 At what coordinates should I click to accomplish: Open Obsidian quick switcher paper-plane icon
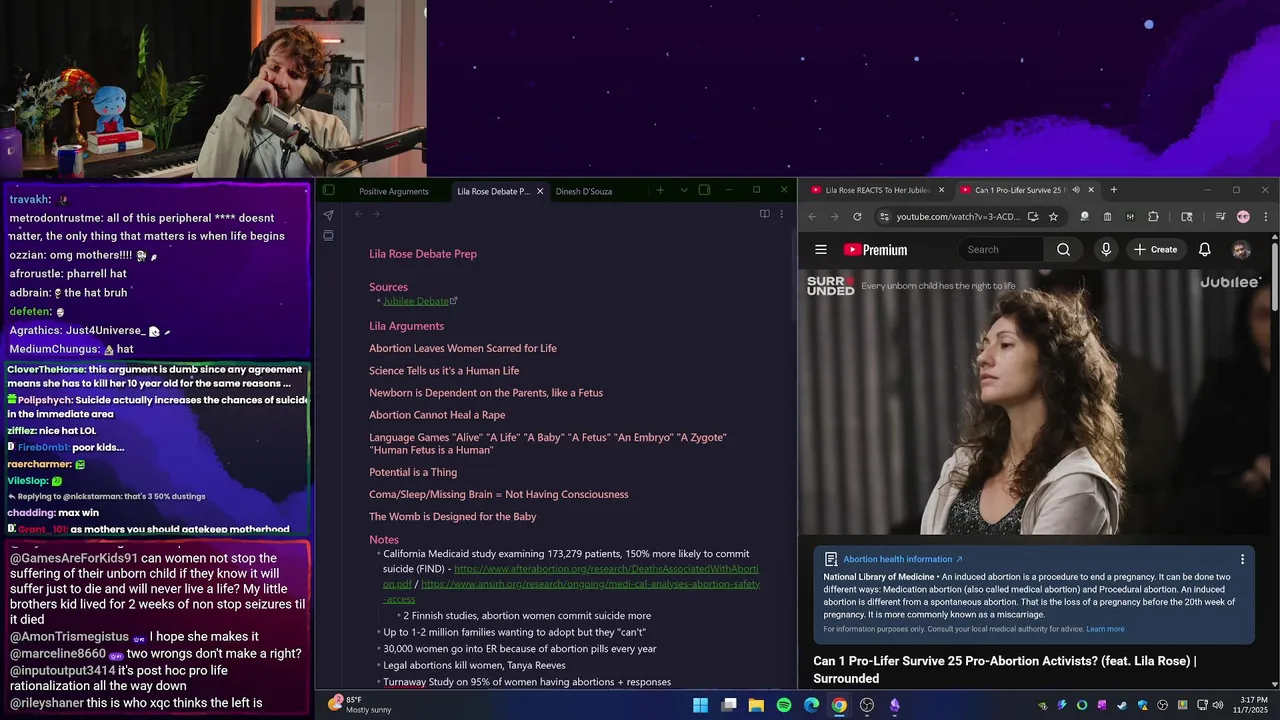coord(328,214)
